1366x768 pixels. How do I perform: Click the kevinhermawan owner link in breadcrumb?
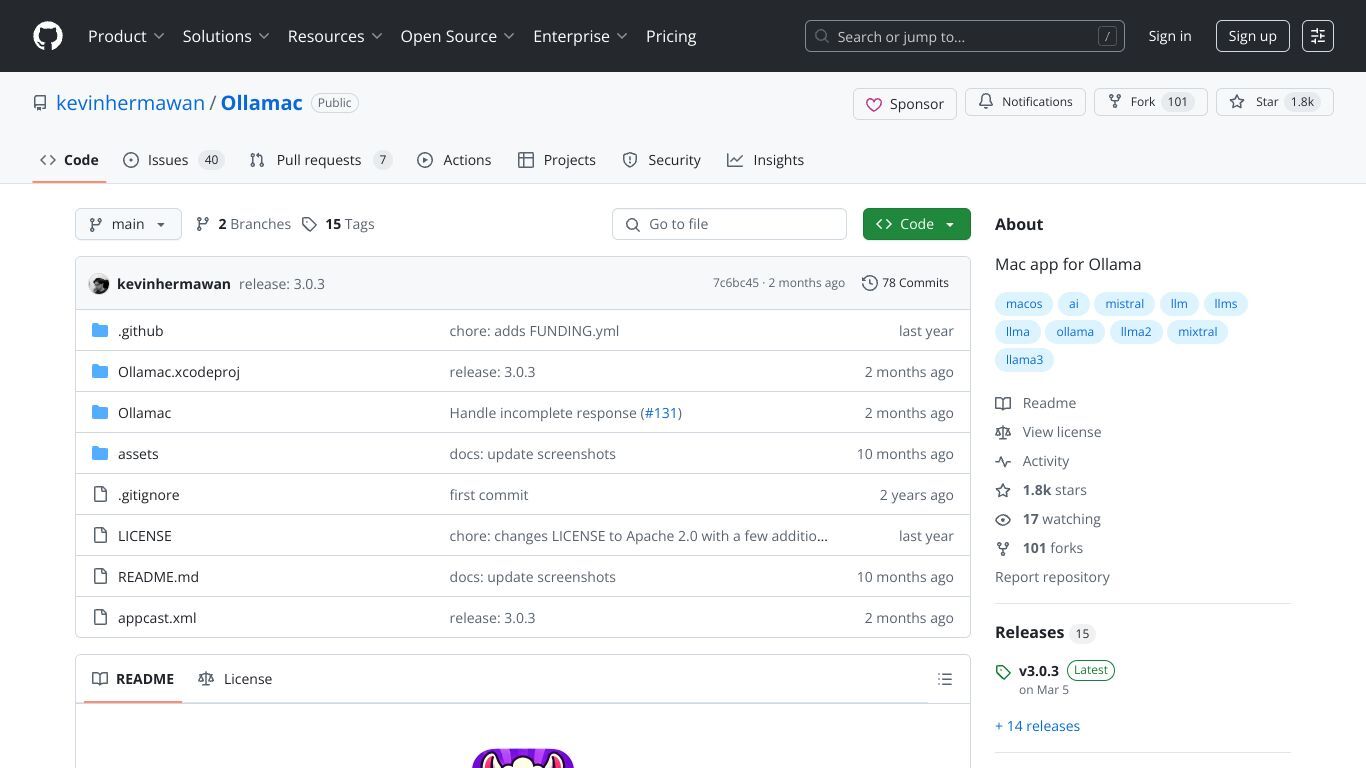pyautogui.click(x=130, y=103)
